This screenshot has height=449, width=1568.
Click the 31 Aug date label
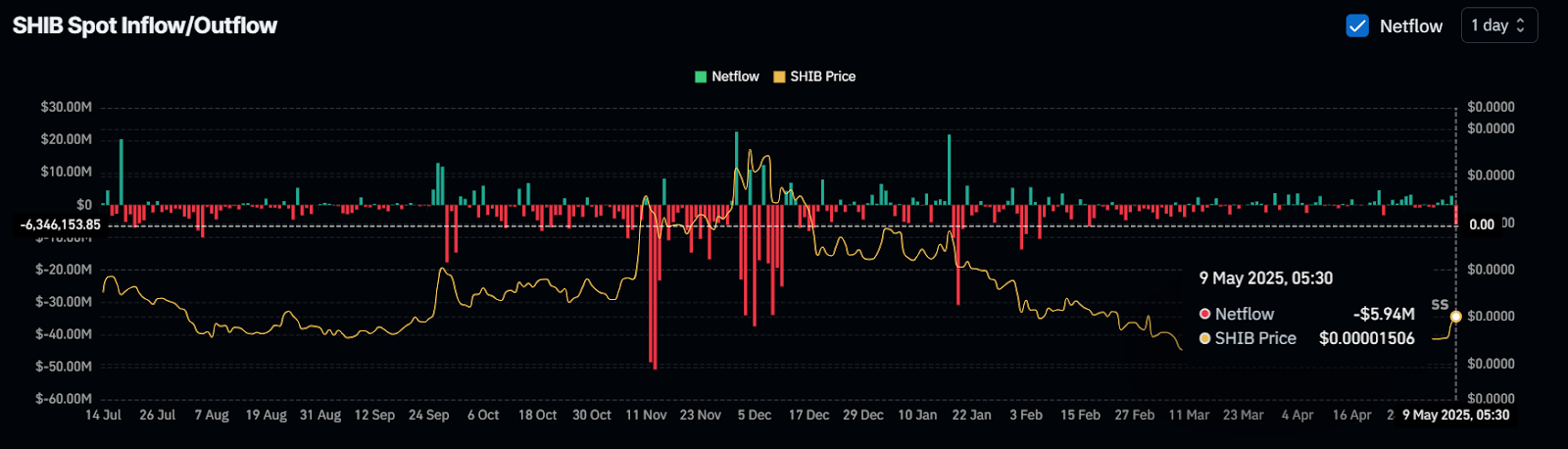[x=320, y=415]
